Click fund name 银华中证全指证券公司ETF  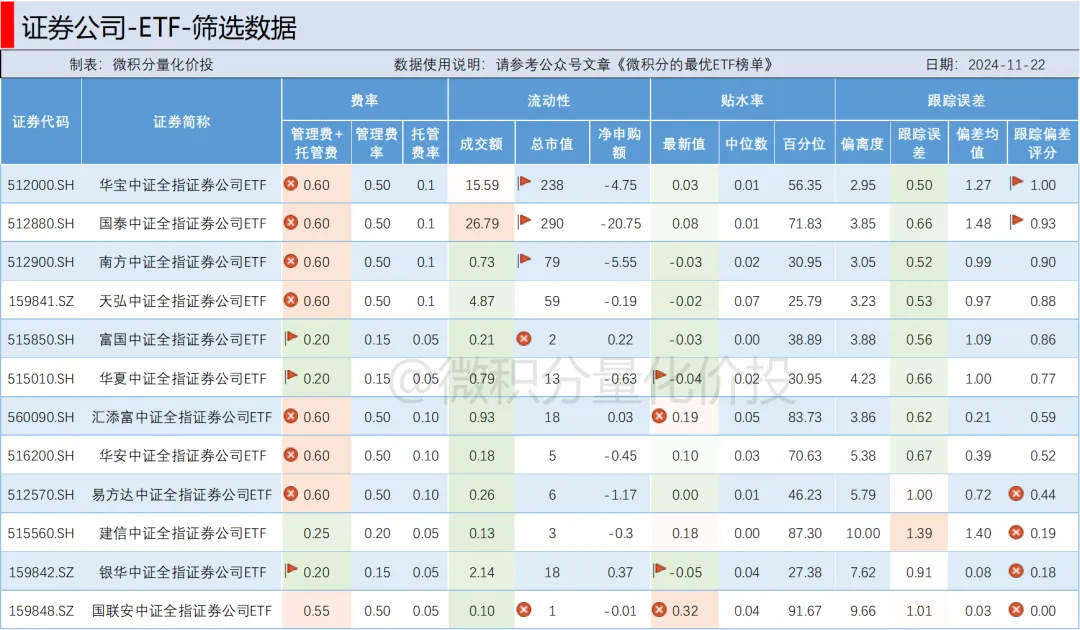coord(181,572)
